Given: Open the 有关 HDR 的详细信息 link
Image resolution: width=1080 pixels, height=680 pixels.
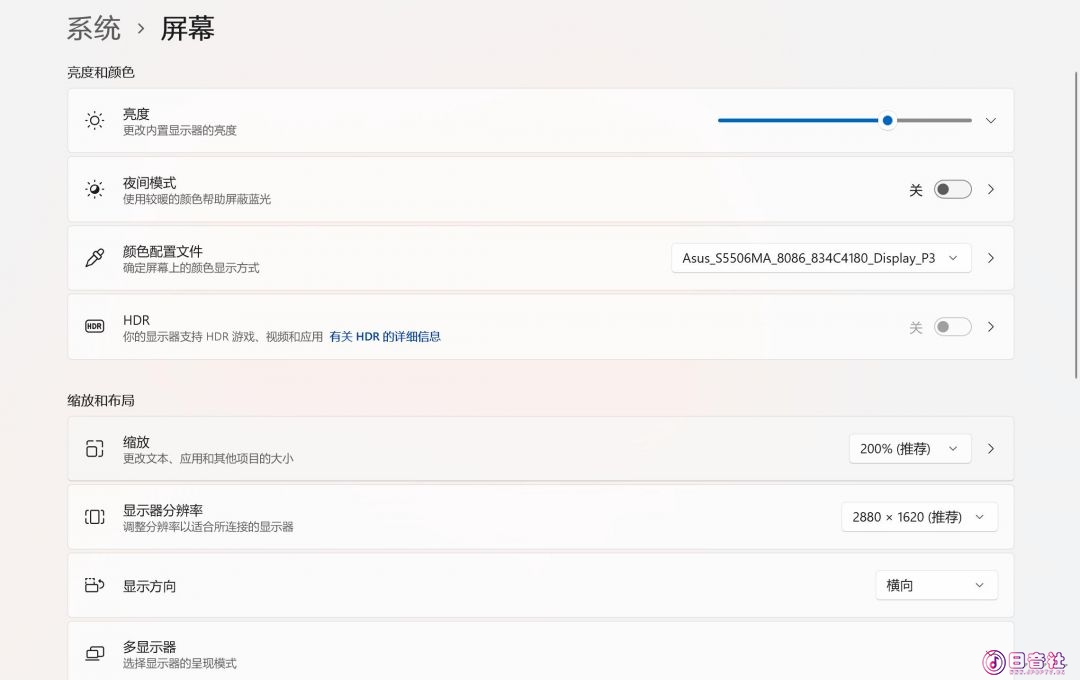Looking at the screenshot, I should [385, 337].
